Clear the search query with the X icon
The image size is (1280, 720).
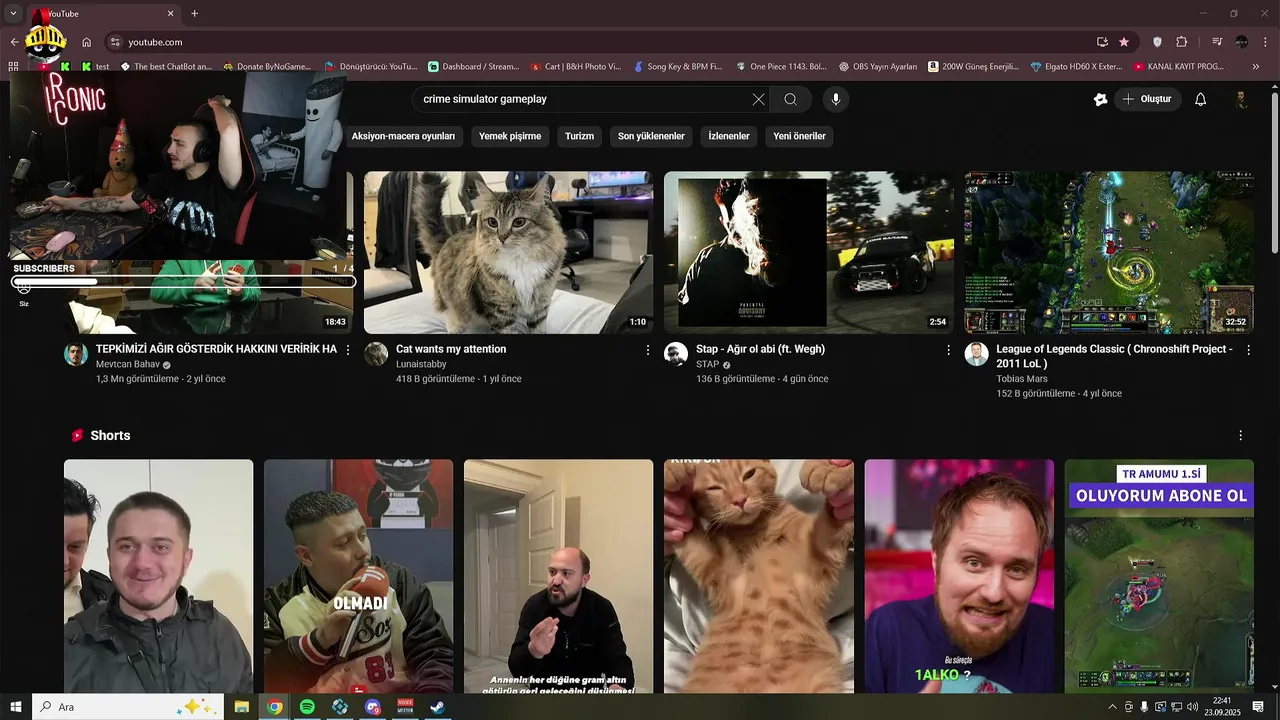(x=758, y=99)
